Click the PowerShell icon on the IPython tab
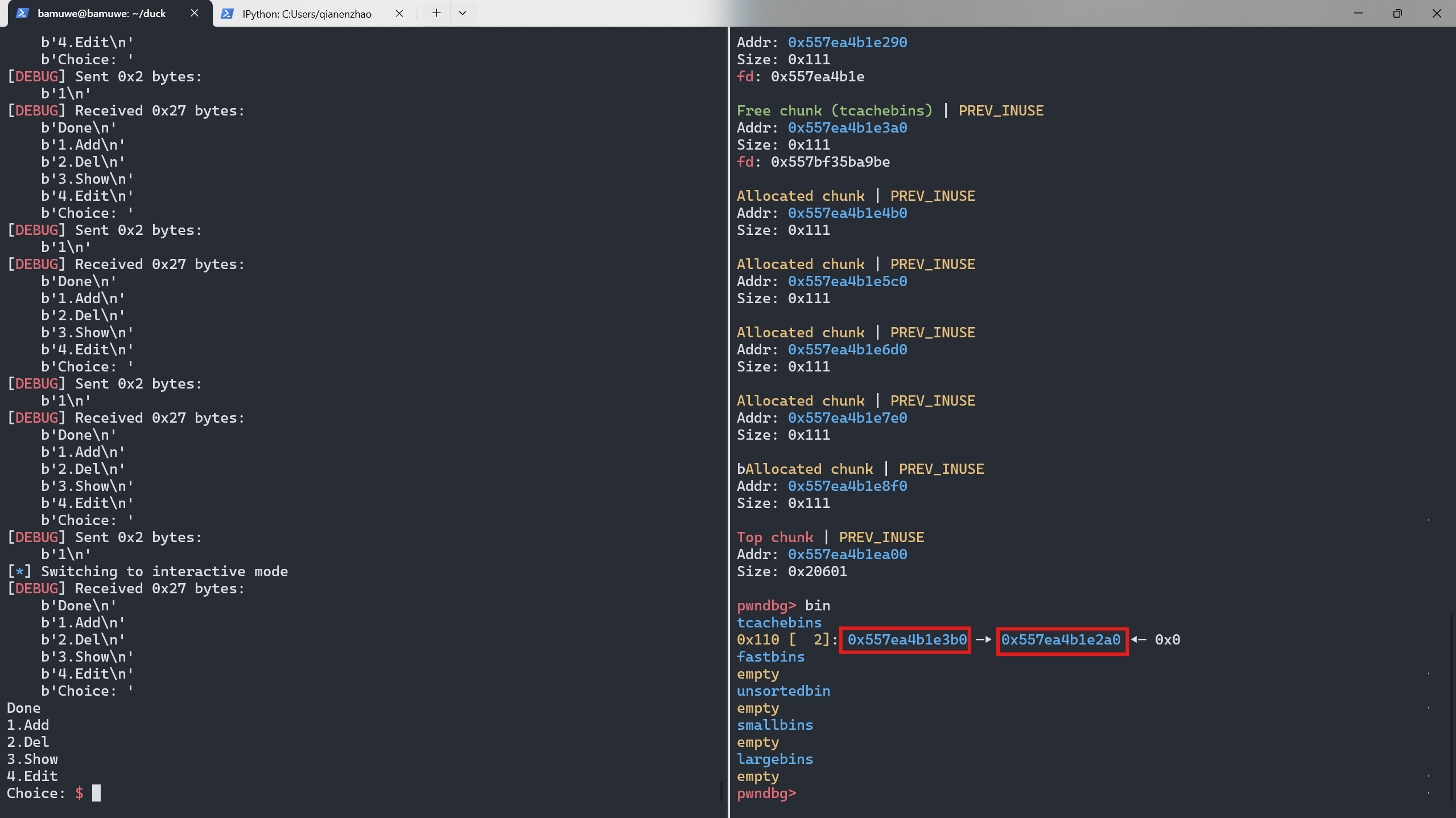 pyautogui.click(x=227, y=13)
